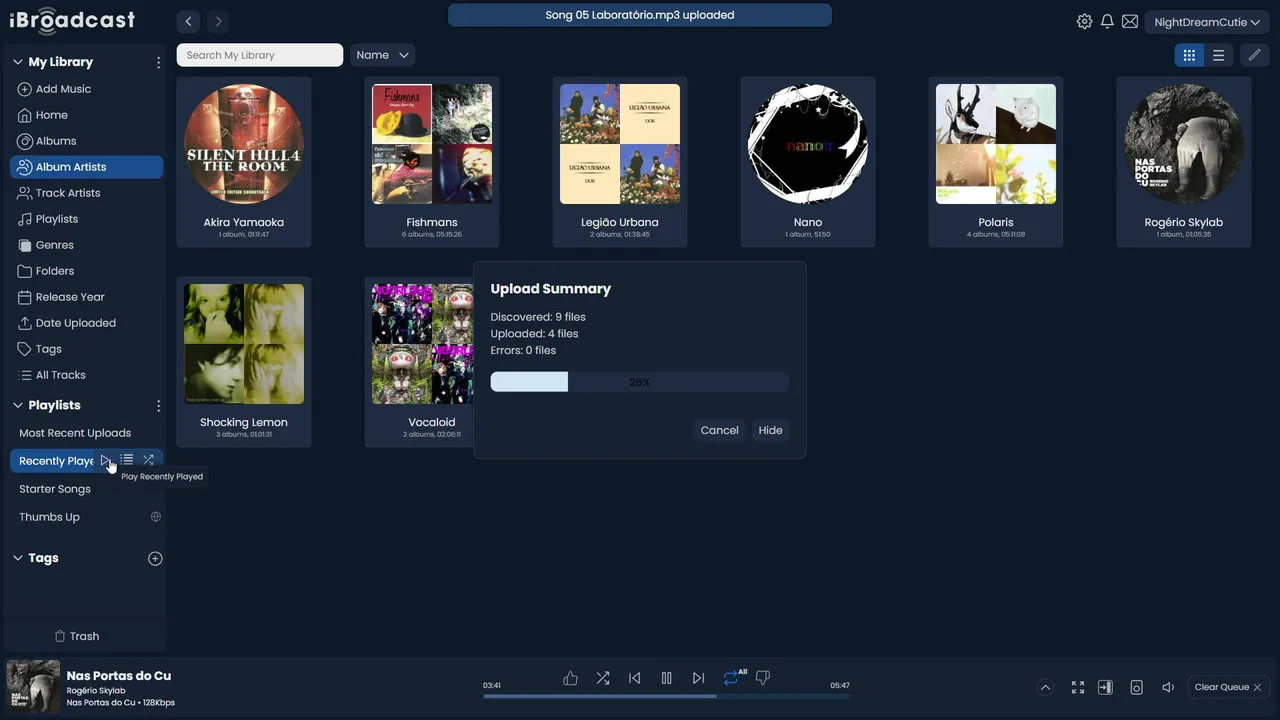Click the pencil edit icon
This screenshot has width=1280, height=720.
[1254, 55]
